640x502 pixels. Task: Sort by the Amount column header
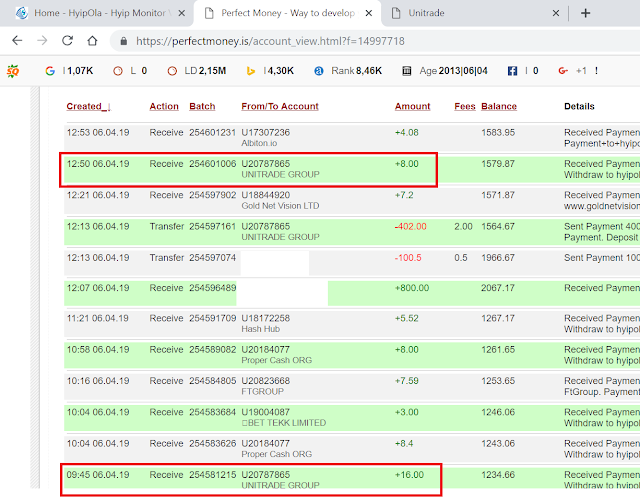[413, 106]
